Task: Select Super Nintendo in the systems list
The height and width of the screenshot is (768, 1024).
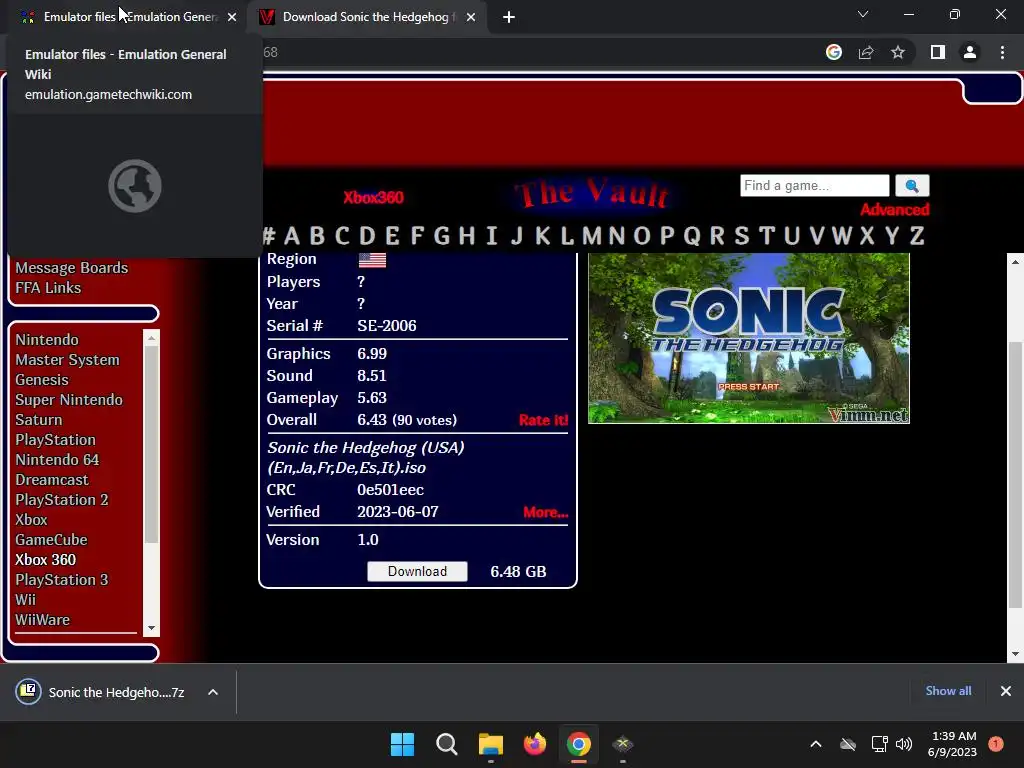Action: click(x=69, y=400)
